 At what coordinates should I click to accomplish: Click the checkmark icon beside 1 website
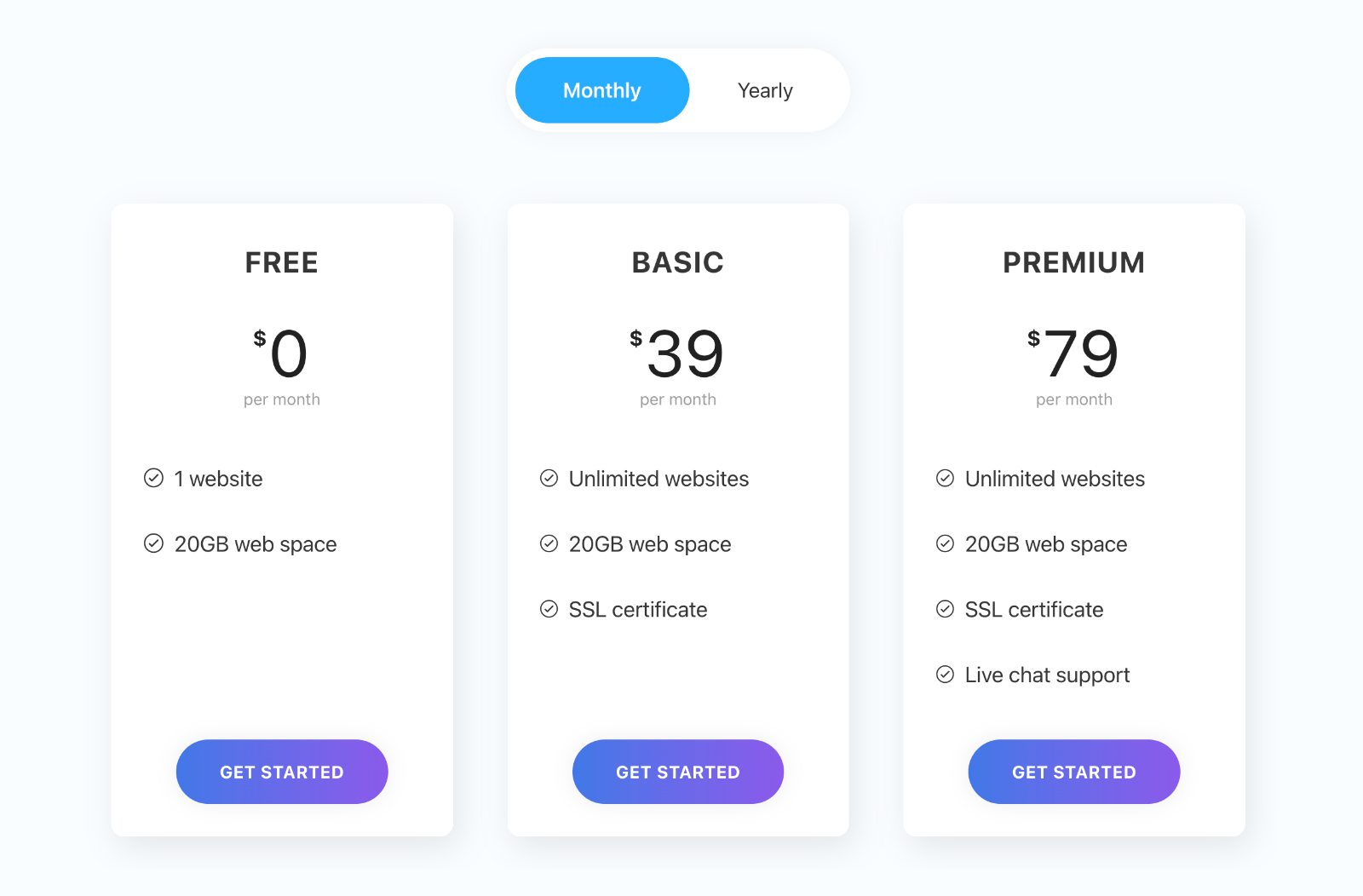click(153, 478)
